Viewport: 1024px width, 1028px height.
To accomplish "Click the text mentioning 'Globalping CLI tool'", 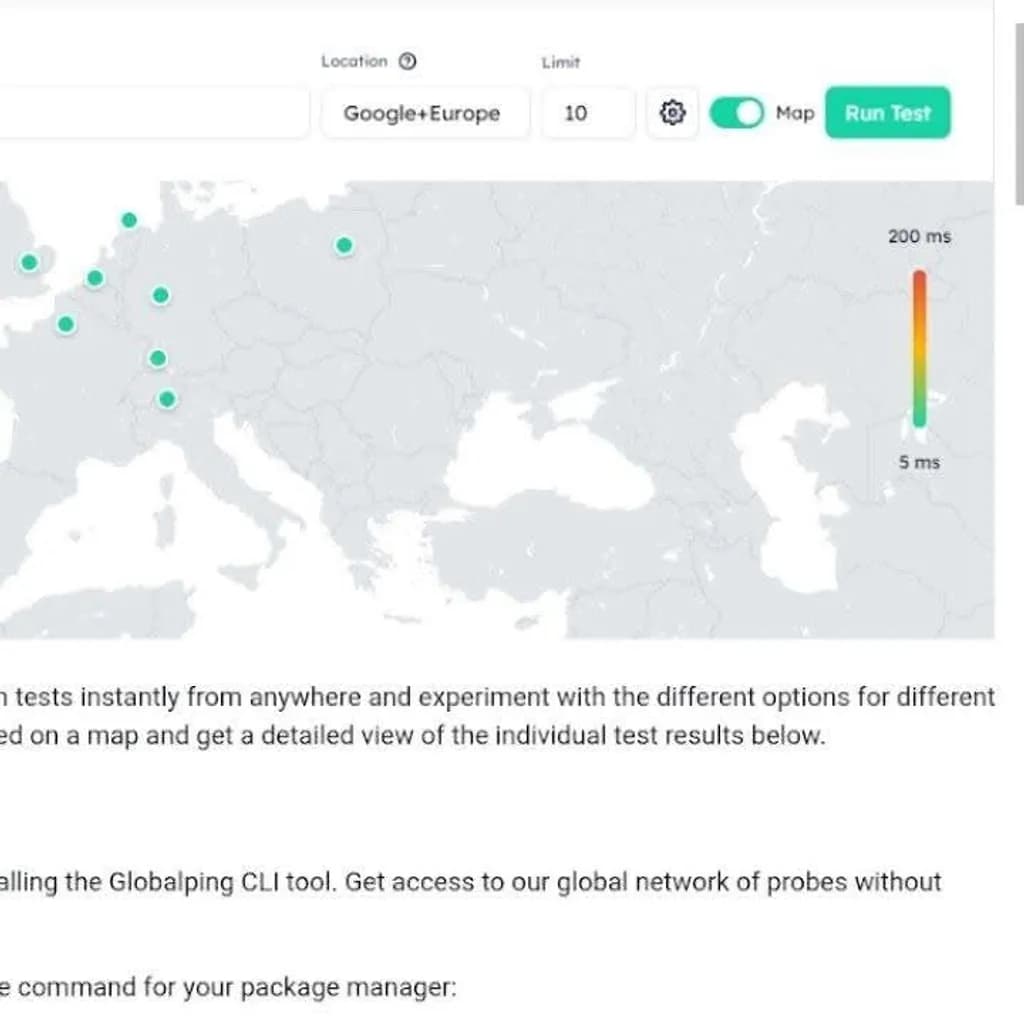I will pyautogui.click(x=471, y=882).
